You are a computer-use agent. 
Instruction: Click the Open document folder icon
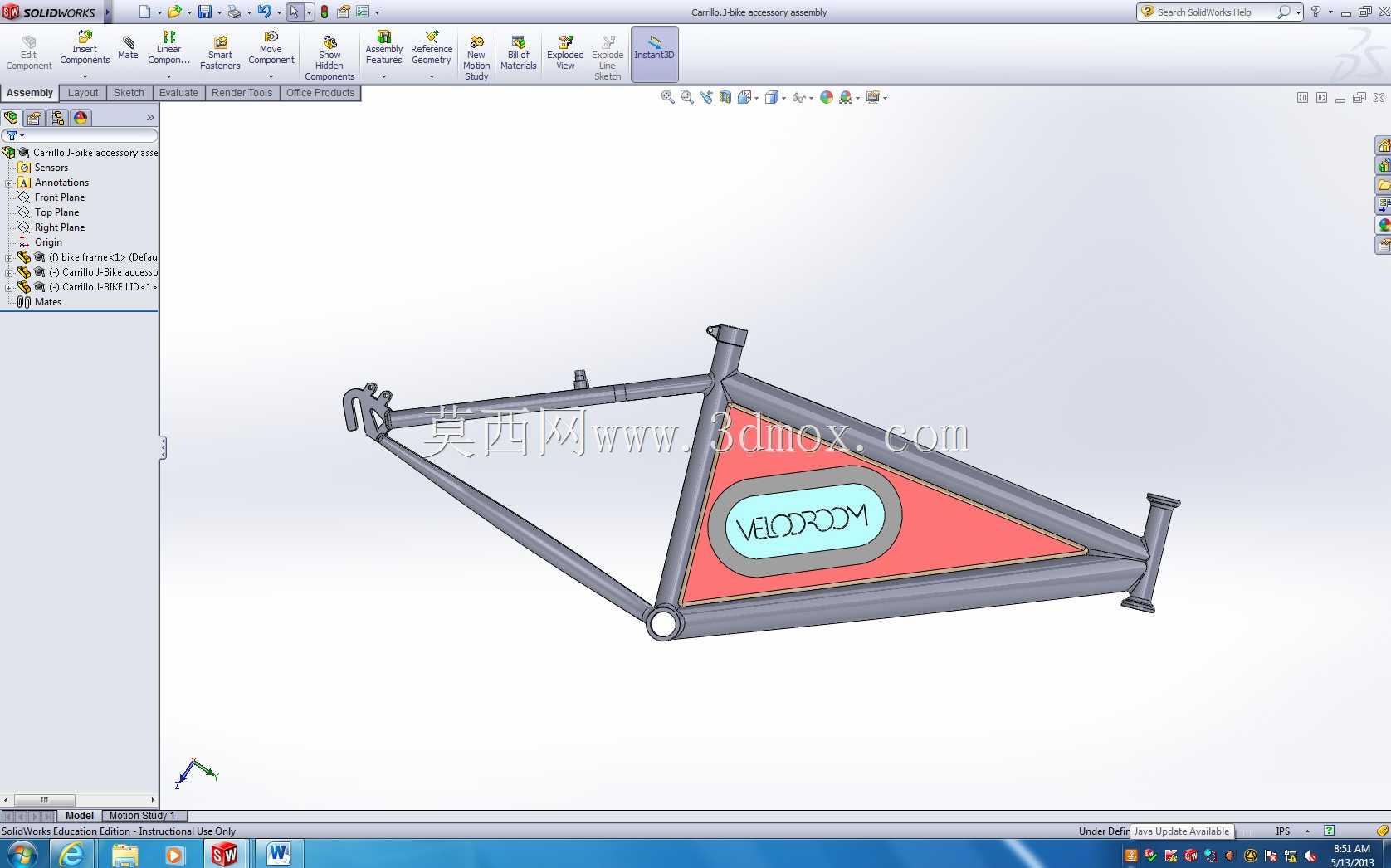pyautogui.click(x=174, y=12)
